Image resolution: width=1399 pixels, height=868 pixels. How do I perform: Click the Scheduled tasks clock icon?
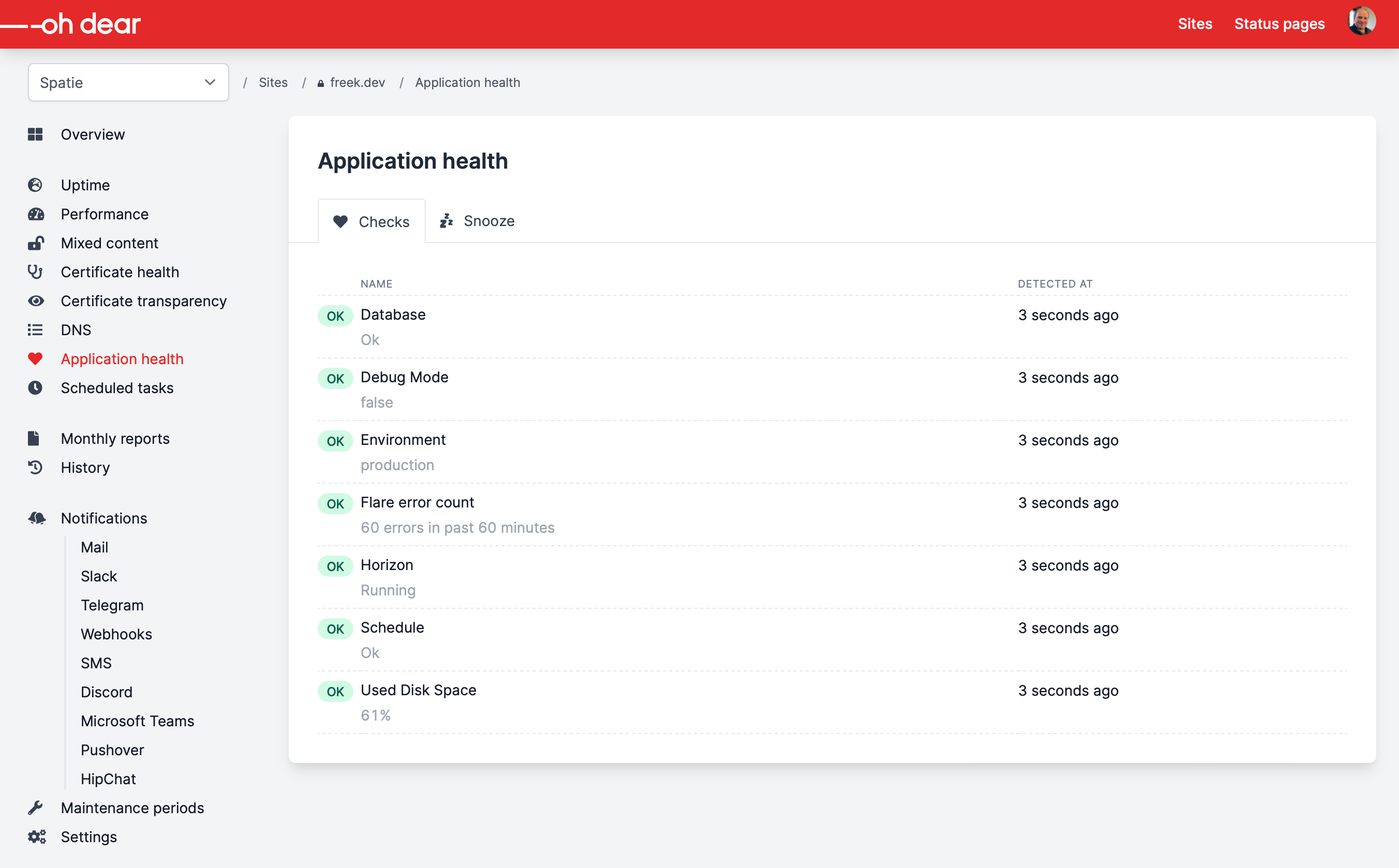click(36, 387)
